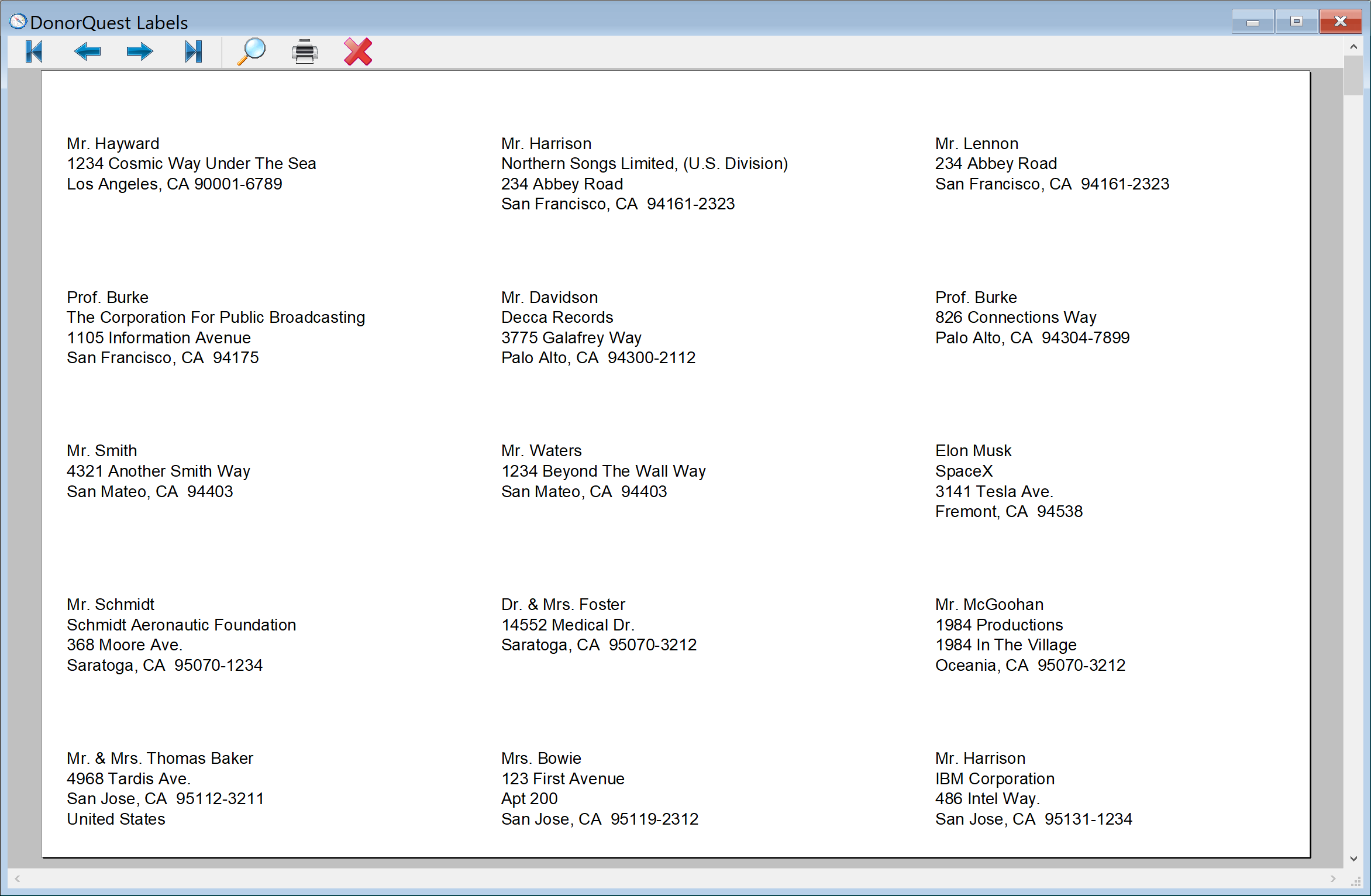Close the preview with the red X icon
This screenshot has width=1371, height=896.
click(358, 51)
